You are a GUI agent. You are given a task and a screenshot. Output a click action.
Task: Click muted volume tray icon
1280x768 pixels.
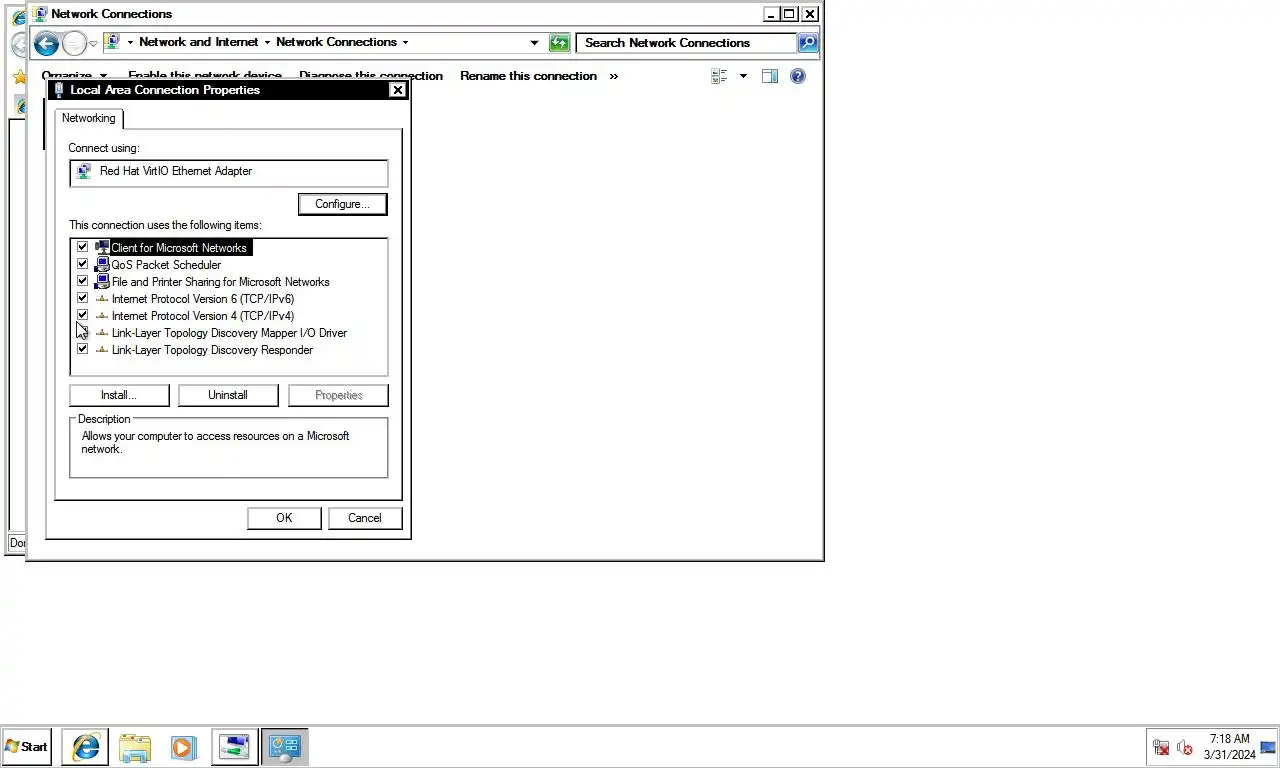point(1185,748)
